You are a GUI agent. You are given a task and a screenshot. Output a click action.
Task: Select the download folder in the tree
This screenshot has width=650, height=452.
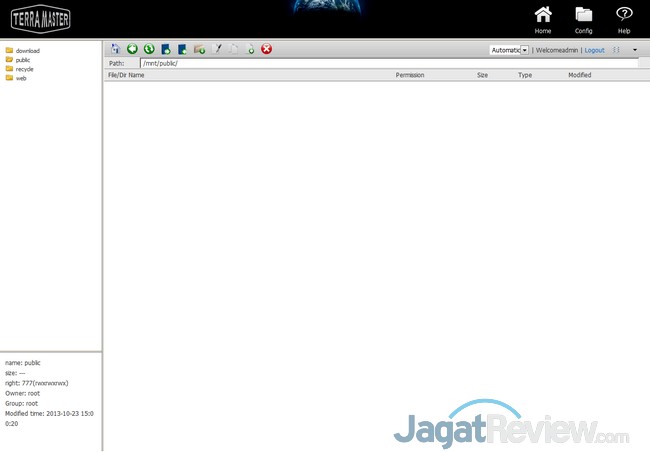(23, 51)
